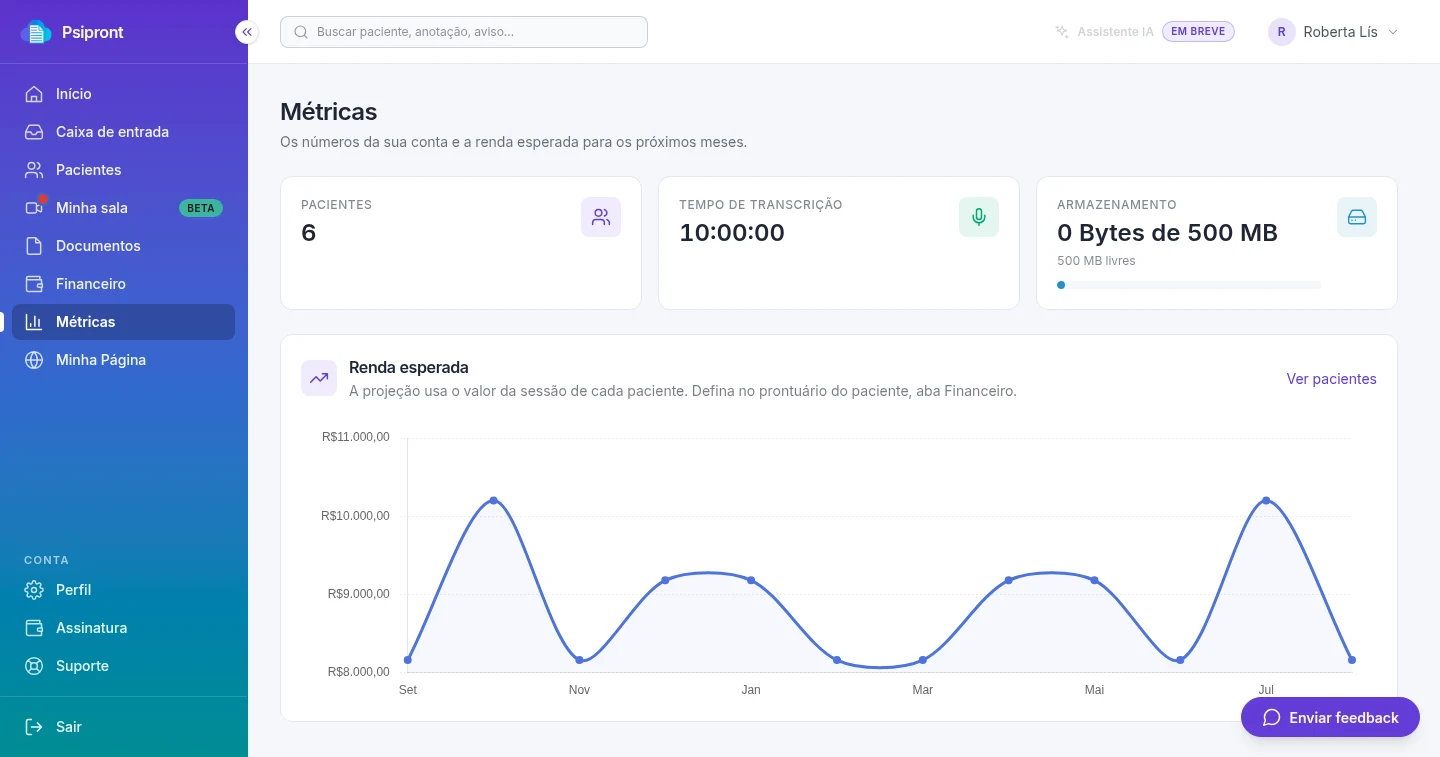The image size is (1440, 757).
Task: Click the Financeiro wallet icon
Action: 34,284
